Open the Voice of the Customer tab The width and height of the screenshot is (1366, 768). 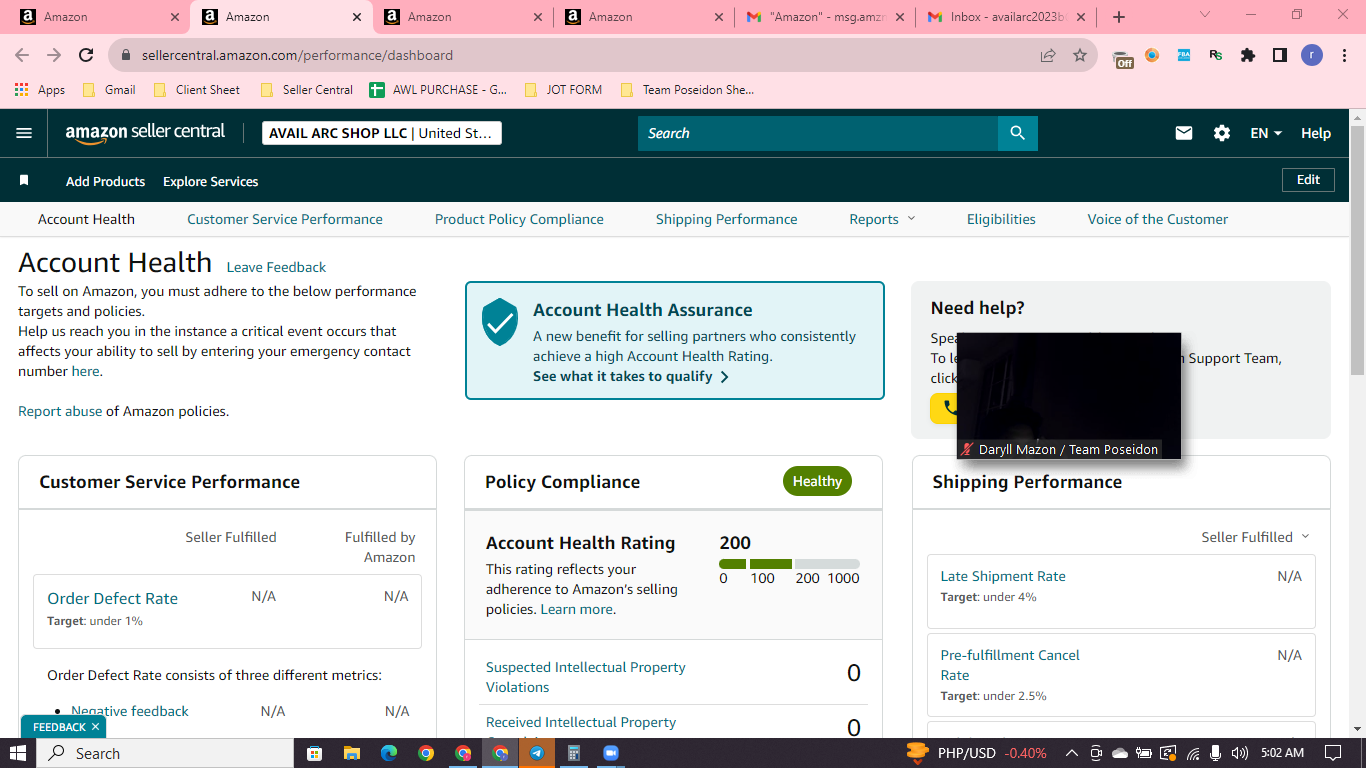click(x=1158, y=219)
